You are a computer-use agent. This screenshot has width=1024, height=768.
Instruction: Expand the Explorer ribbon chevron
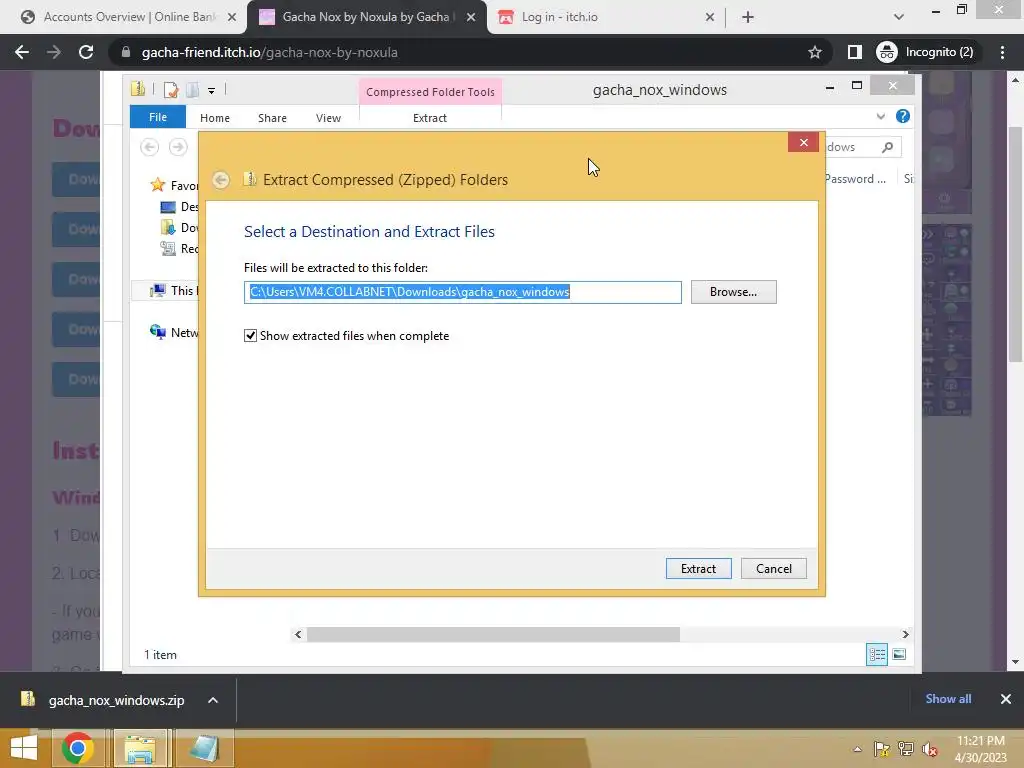(880, 116)
